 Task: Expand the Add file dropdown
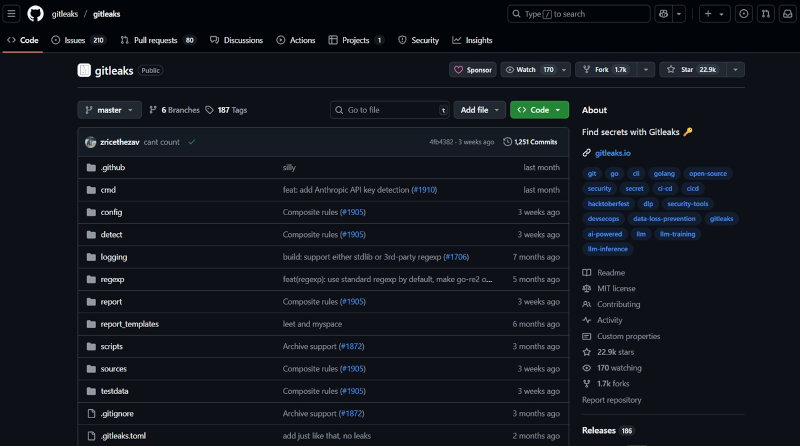[x=479, y=110]
